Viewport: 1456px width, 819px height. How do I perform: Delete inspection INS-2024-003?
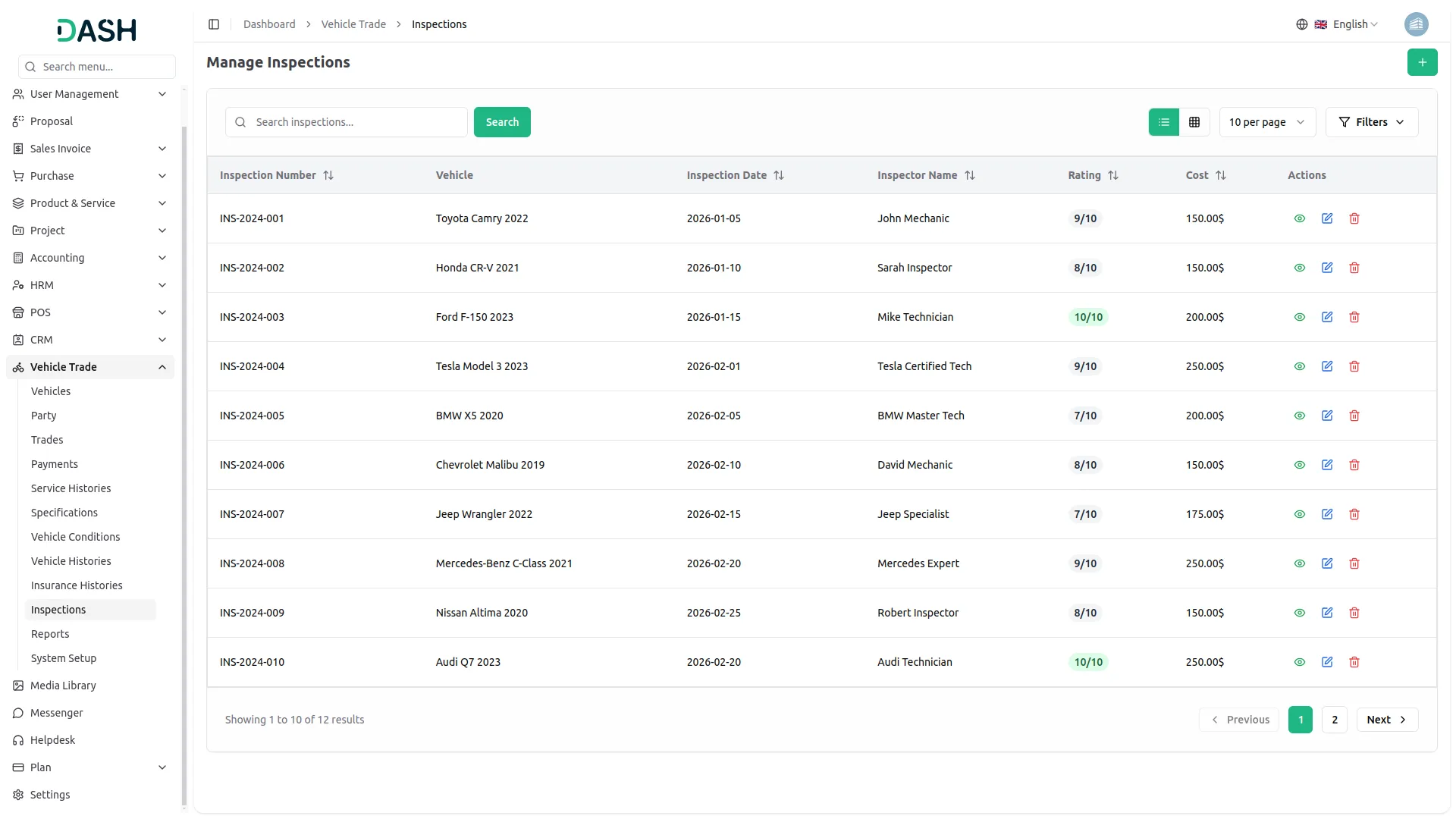pos(1354,317)
